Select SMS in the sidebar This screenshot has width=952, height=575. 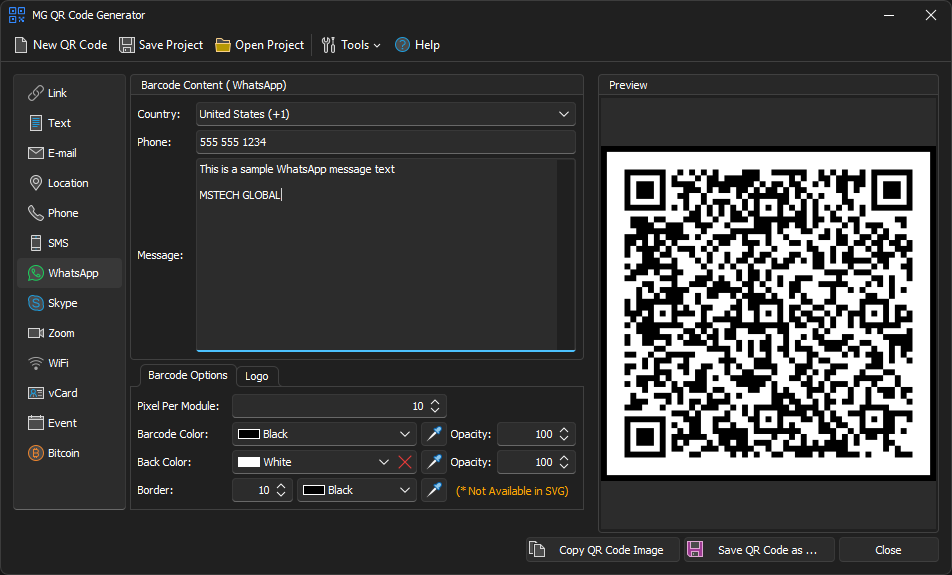point(69,243)
